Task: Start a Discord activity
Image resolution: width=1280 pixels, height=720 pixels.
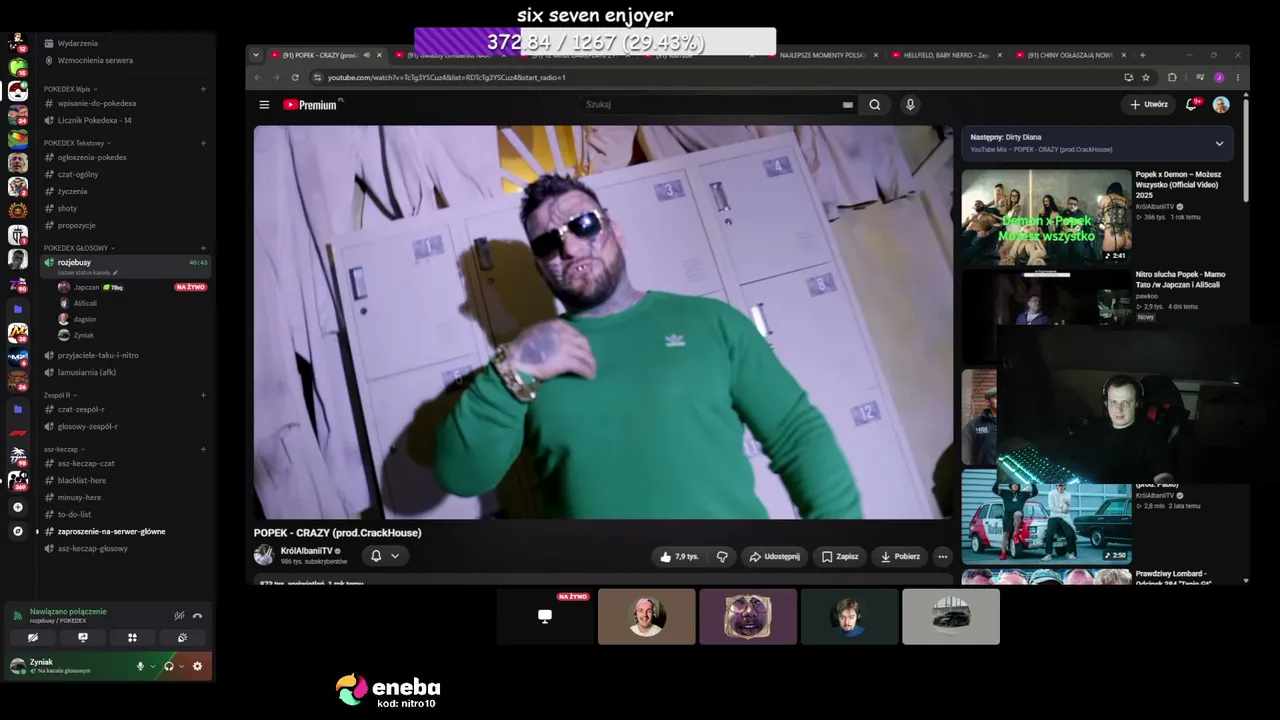Action: tap(132, 637)
